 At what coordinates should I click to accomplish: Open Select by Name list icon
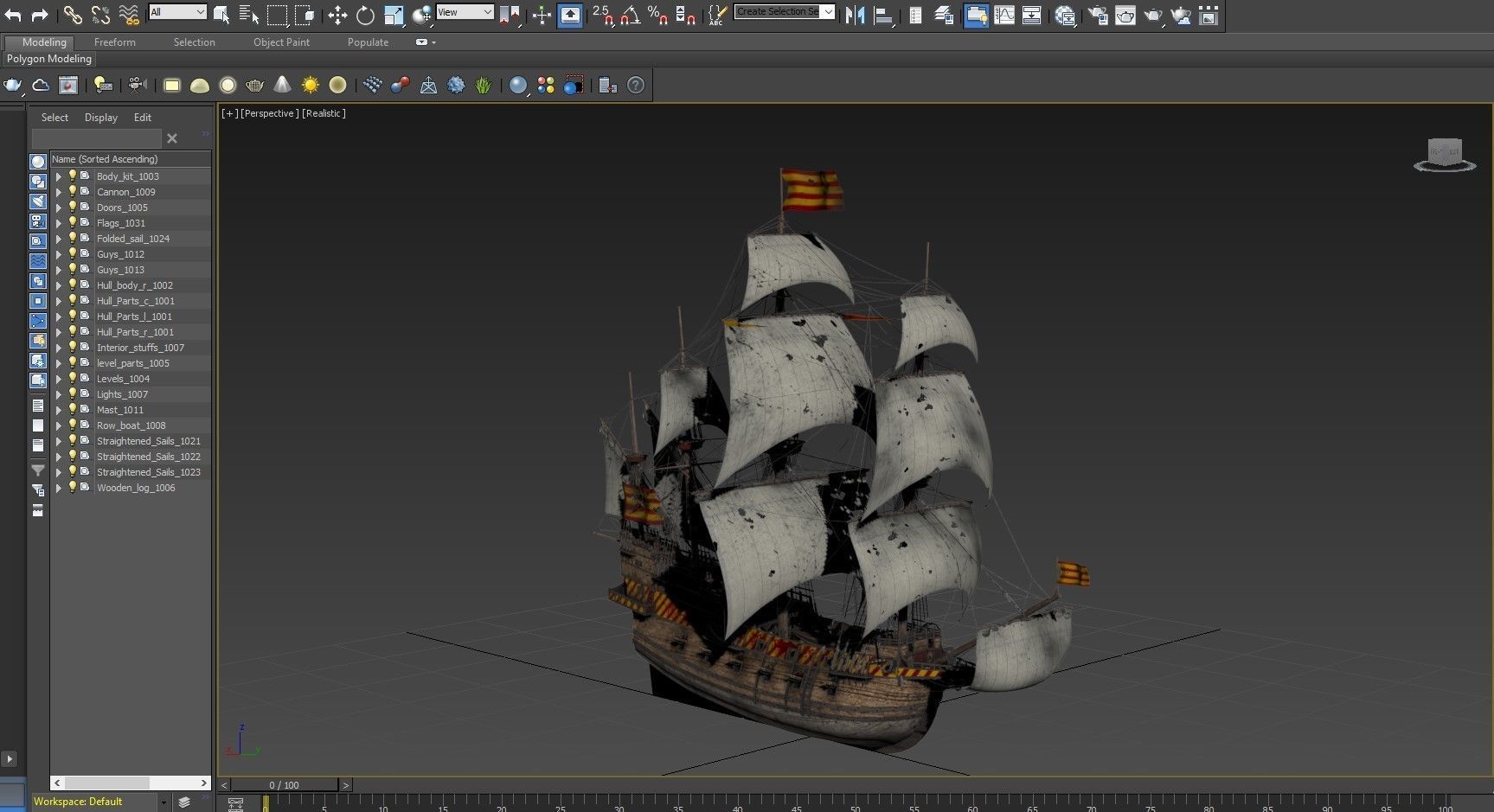pos(249,15)
